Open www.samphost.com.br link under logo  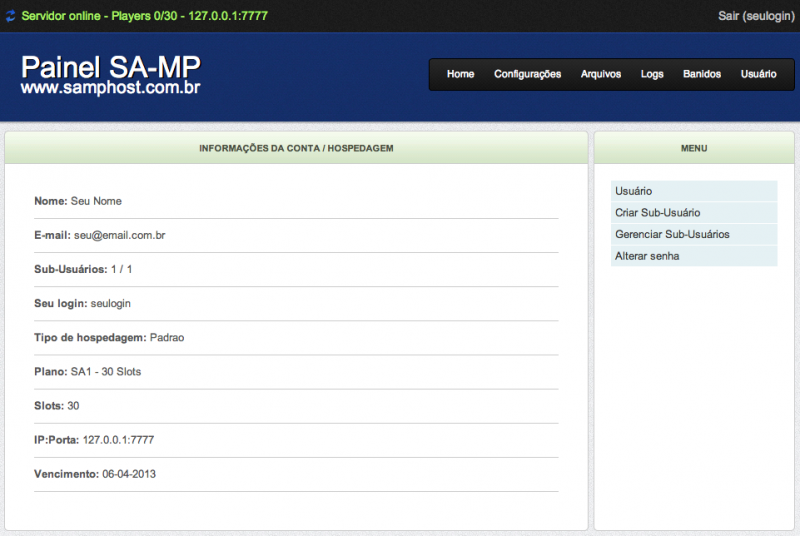click(x=111, y=88)
